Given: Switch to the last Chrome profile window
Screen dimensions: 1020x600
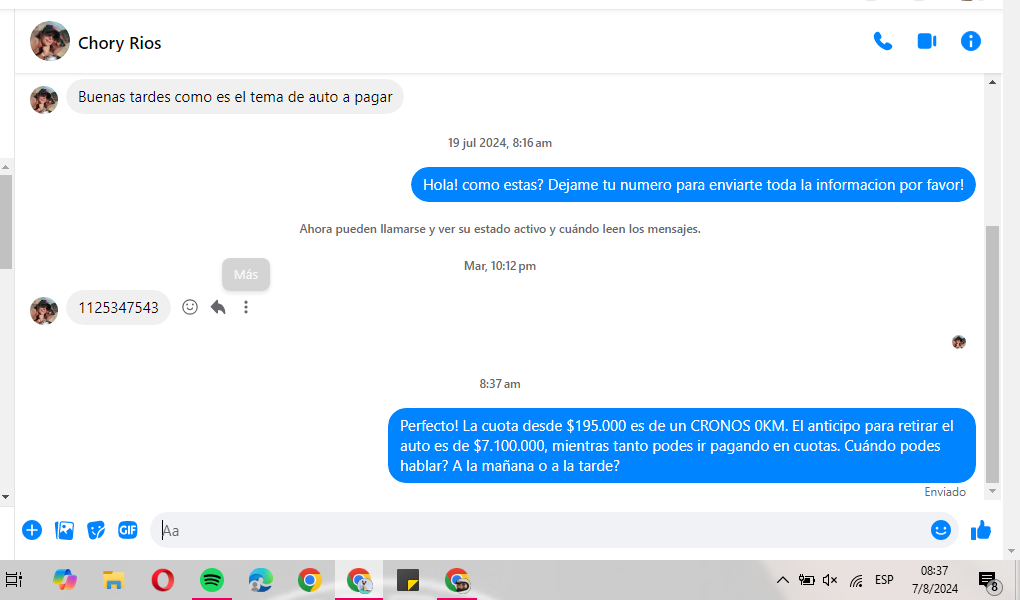Looking at the screenshot, I should [457, 580].
